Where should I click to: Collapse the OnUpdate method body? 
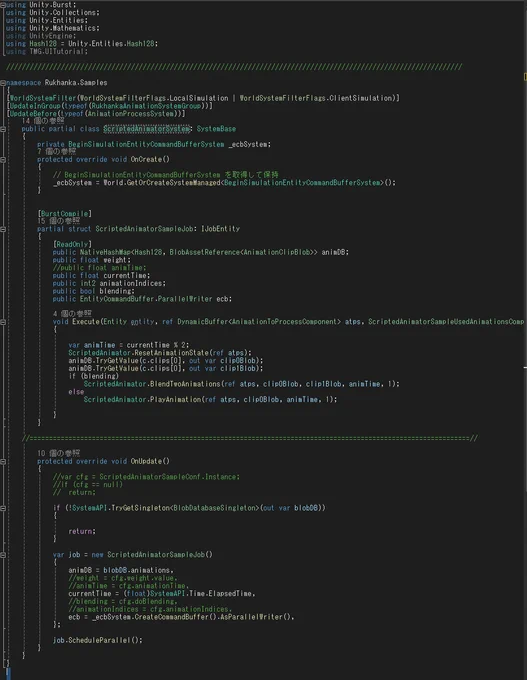3,461
